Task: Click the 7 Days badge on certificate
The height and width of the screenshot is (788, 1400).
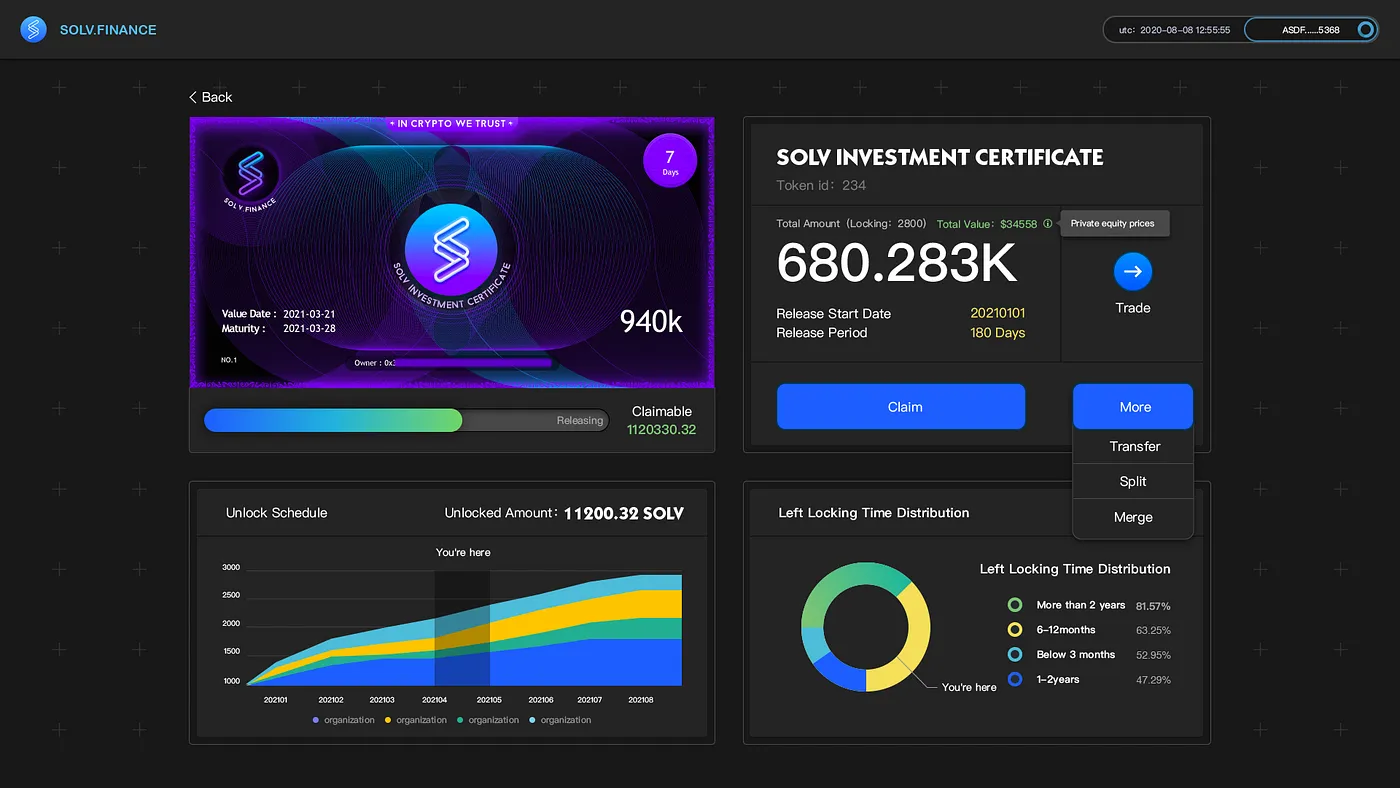Action: point(670,161)
